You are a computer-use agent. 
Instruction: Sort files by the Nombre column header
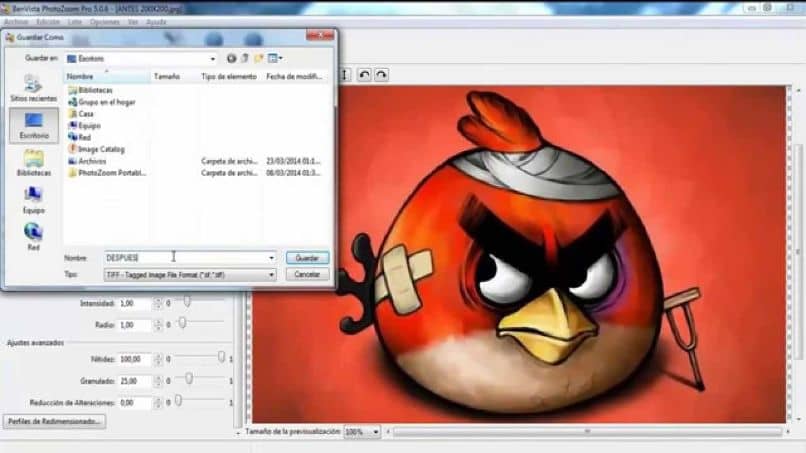(x=107, y=77)
